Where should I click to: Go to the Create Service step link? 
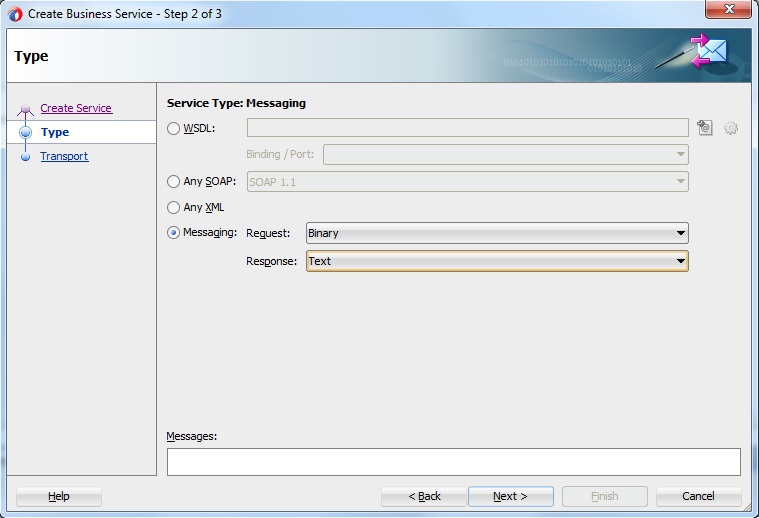(76, 108)
